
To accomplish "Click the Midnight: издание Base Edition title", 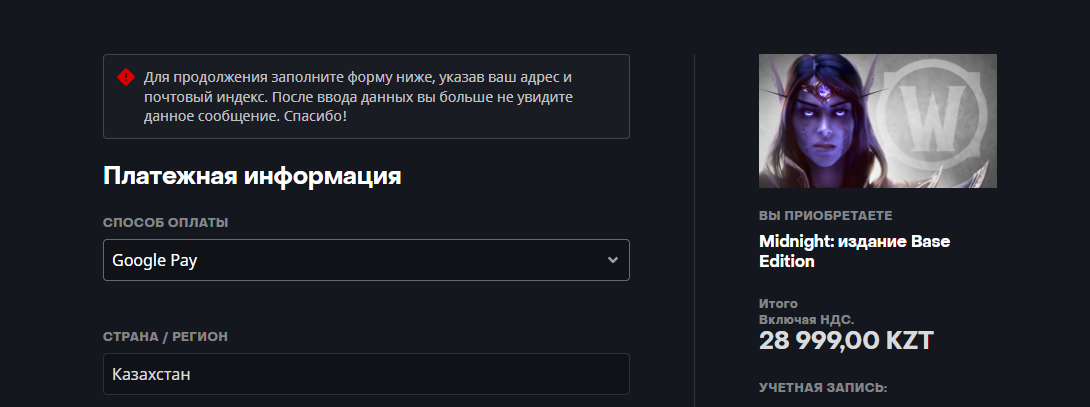I will pos(854,251).
